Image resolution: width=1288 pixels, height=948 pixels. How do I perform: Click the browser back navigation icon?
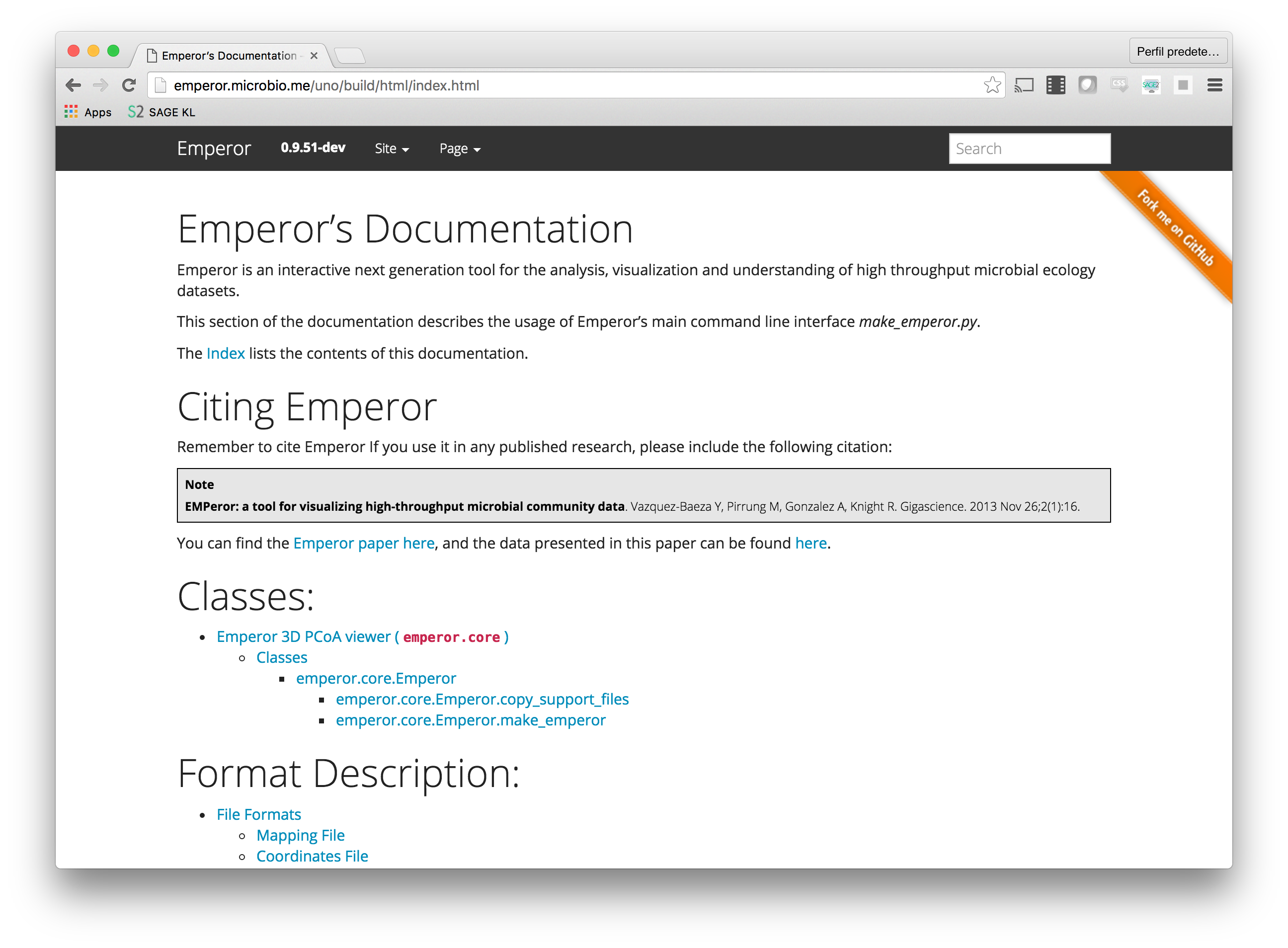(x=74, y=85)
